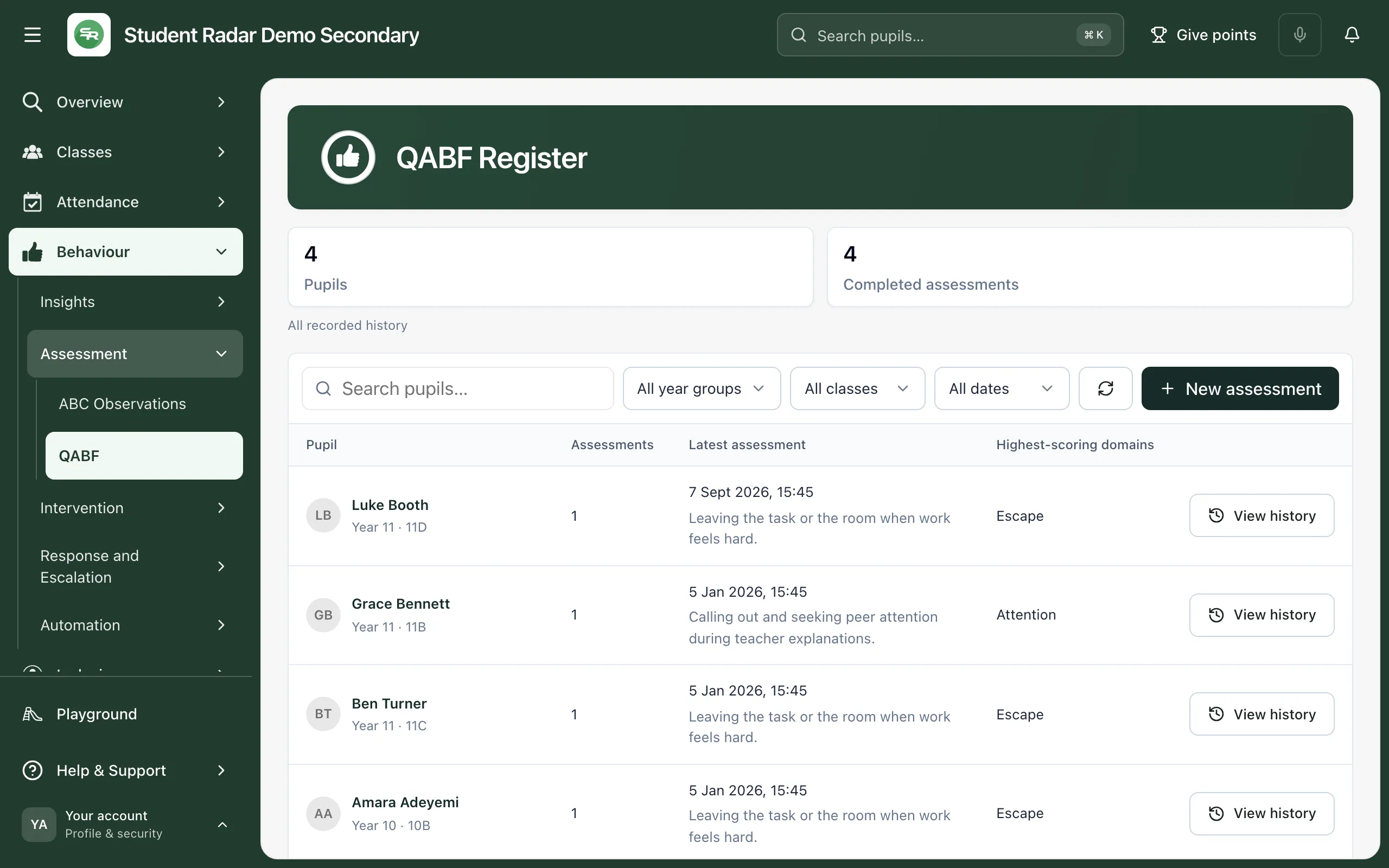Viewport: 1389px width, 868px height.
Task: Expand Response and Escalation submenu
Action: (x=135, y=566)
